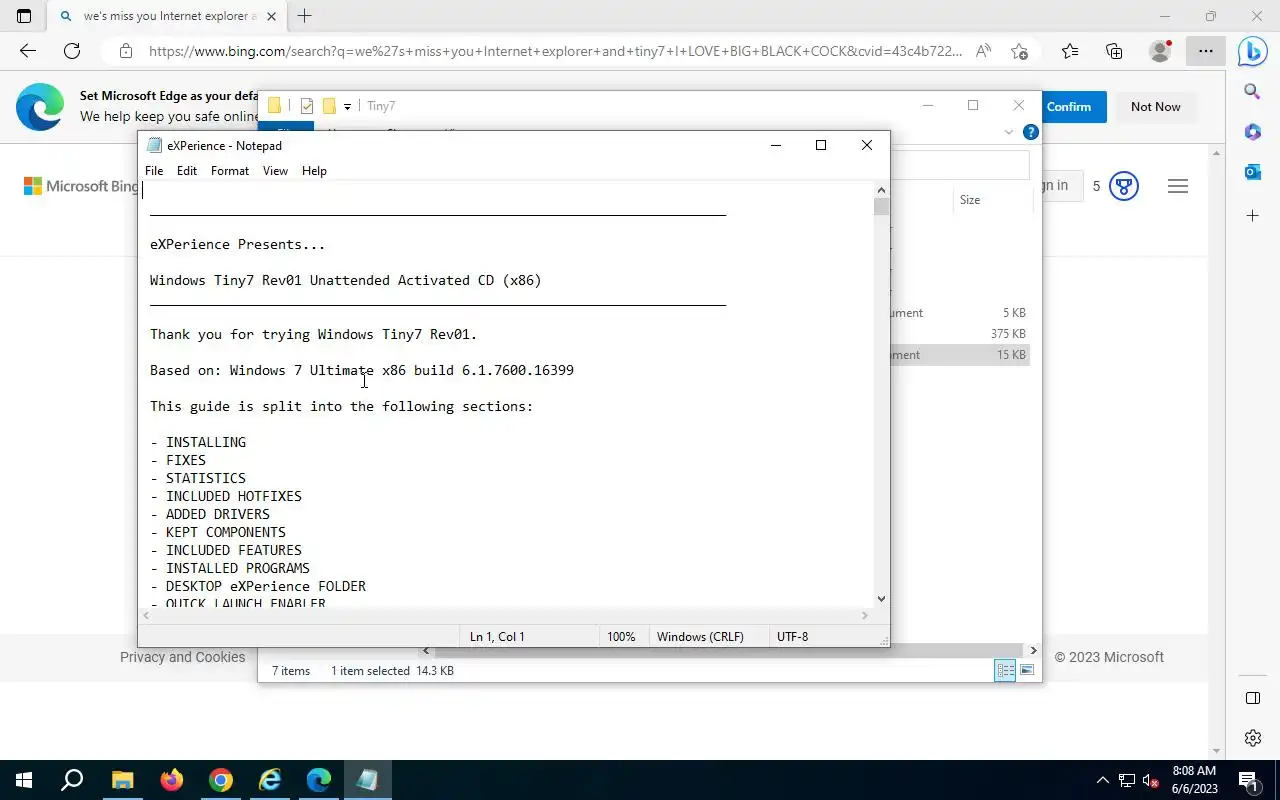Click "UTF-8" in Notepad status bar
The width and height of the screenshot is (1280, 800).
point(792,637)
